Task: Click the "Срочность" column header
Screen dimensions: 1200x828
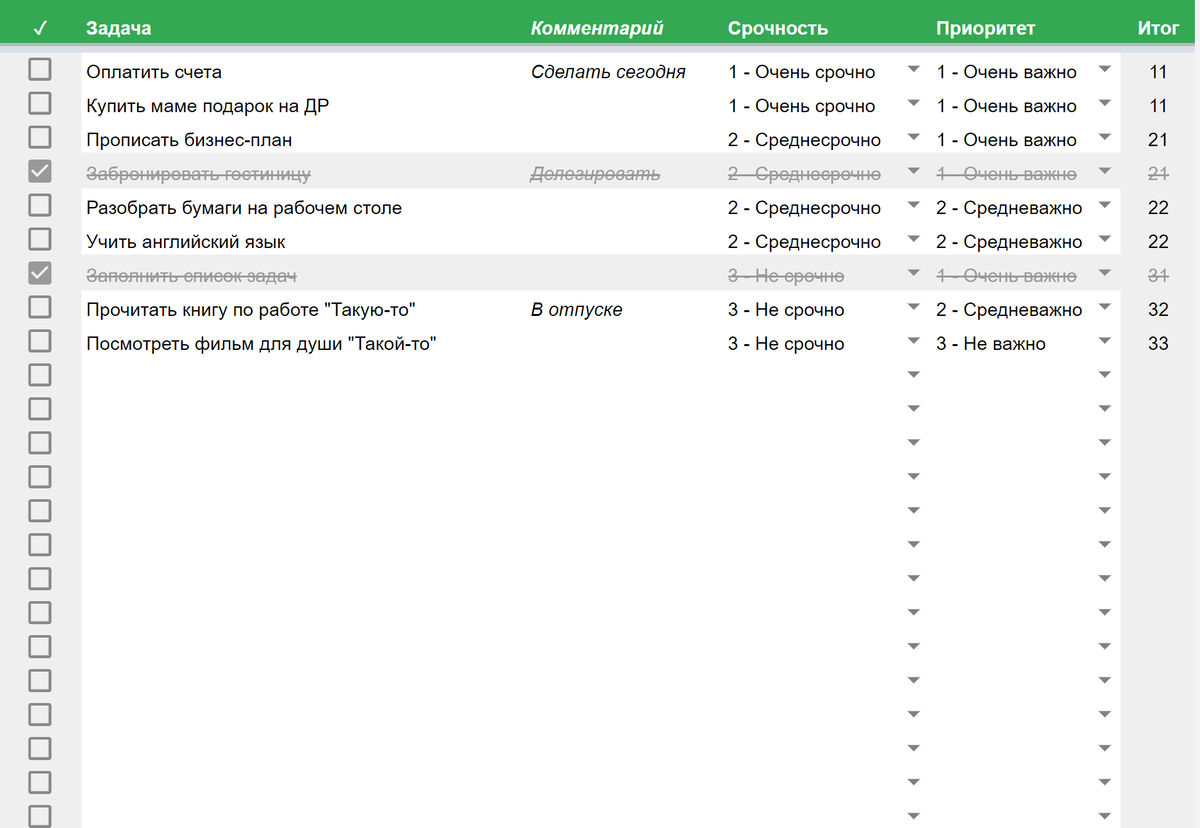Action: click(x=777, y=28)
